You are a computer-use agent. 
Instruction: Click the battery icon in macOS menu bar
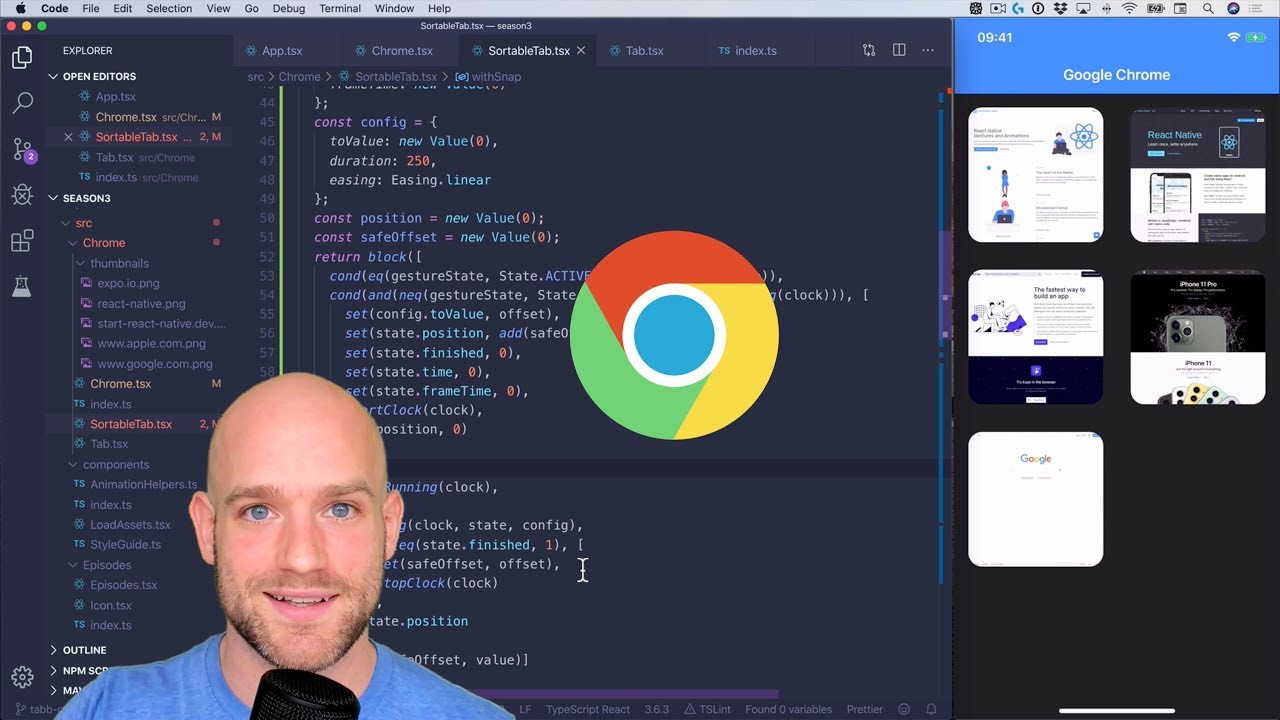pos(1155,8)
